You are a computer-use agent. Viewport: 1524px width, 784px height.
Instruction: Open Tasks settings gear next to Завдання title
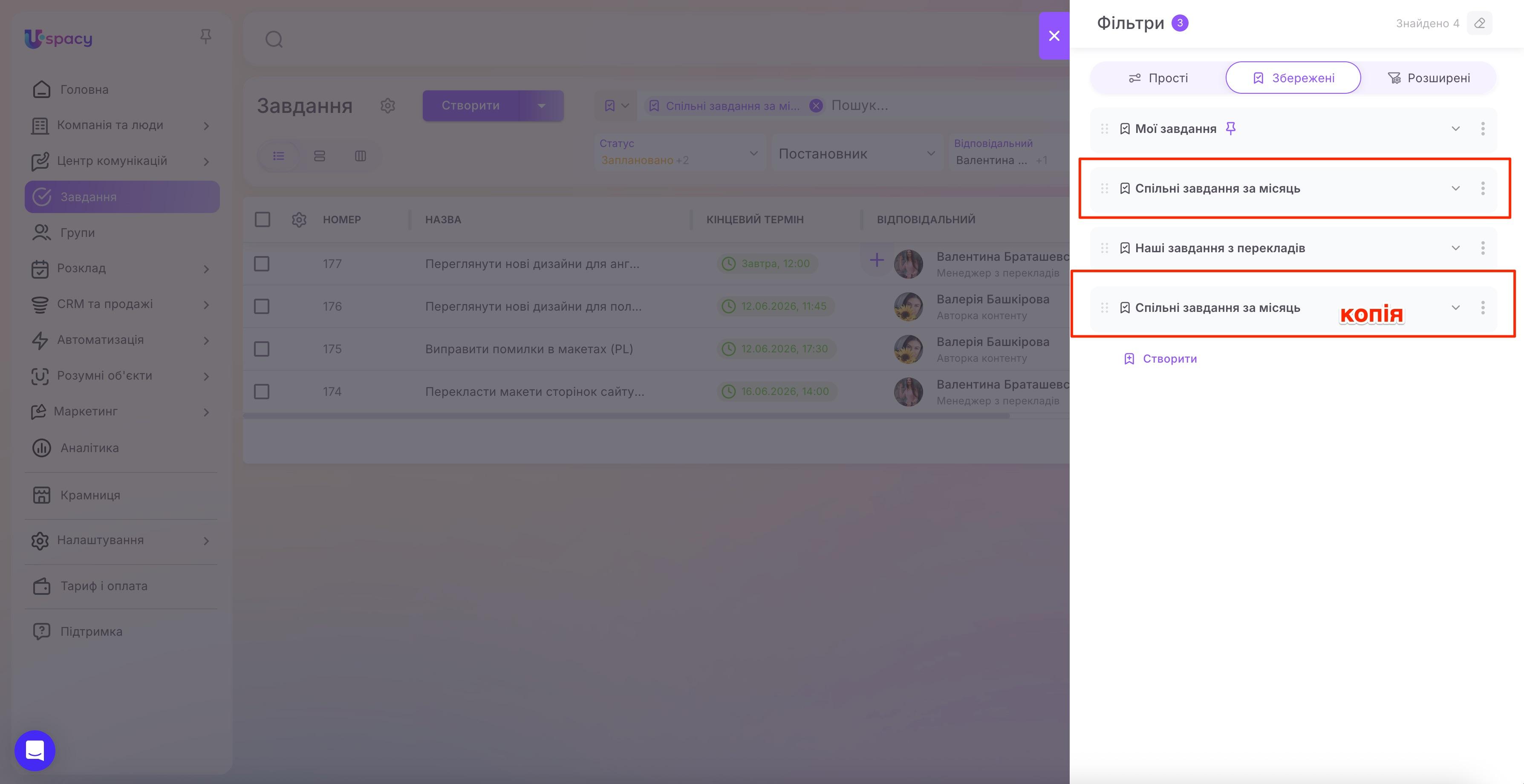(x=387, y=106)
